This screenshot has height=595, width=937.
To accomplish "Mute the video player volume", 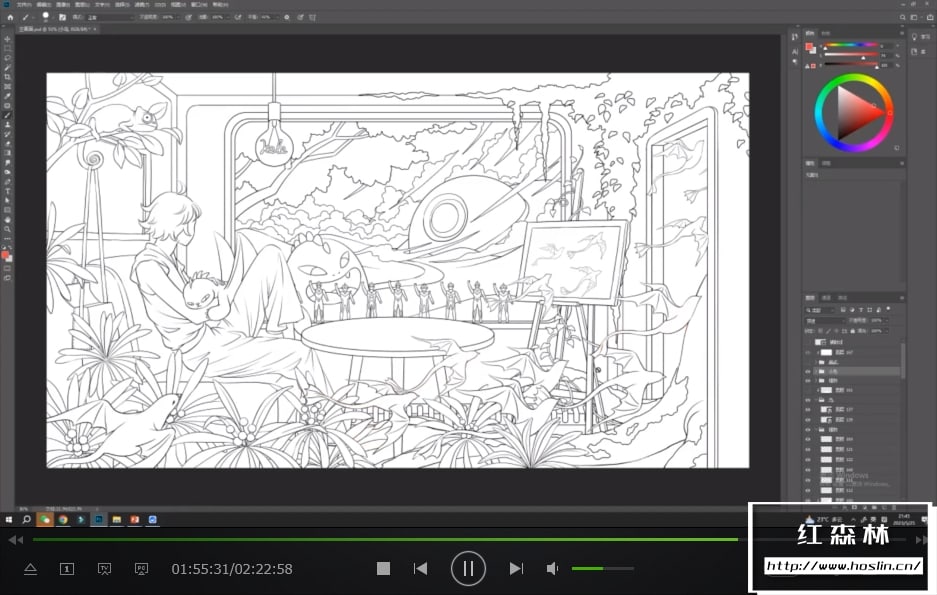I will [x=552, y=569].
